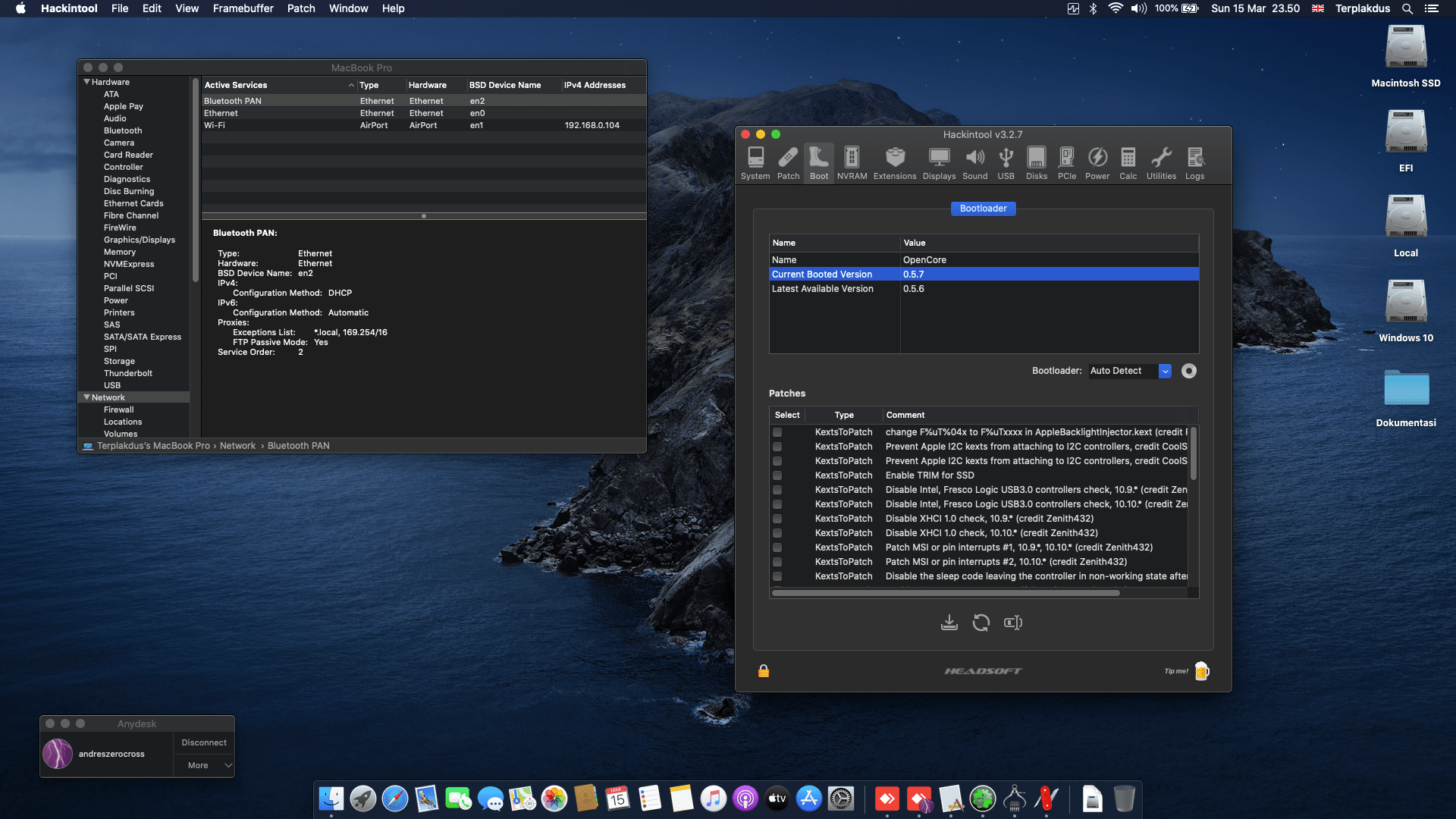Select Latest Available Version row
Image resolution: width=1456 pixels, height=819 pixels.
pos(984,289)
